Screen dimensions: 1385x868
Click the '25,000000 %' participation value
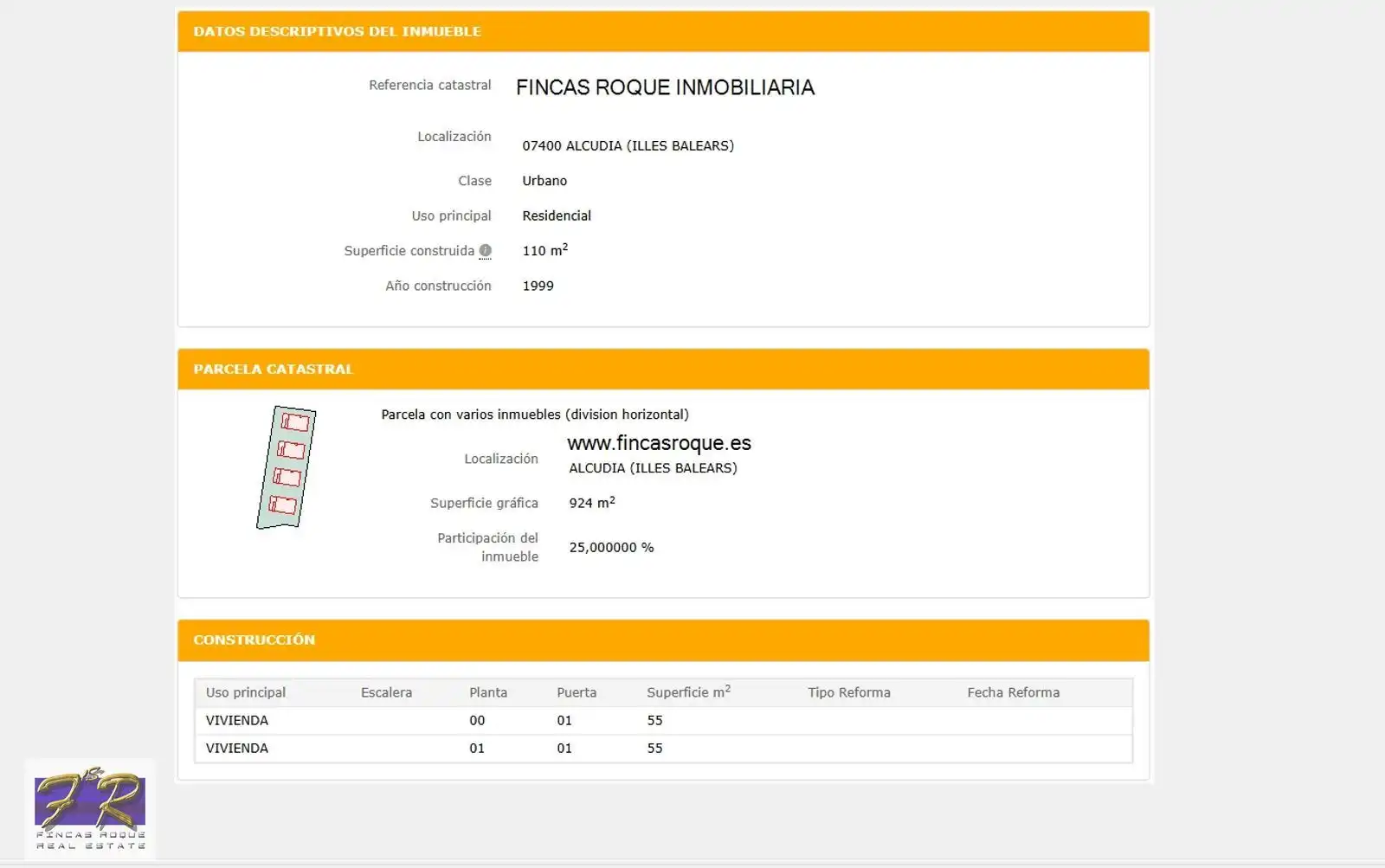[x=611, y=548]
